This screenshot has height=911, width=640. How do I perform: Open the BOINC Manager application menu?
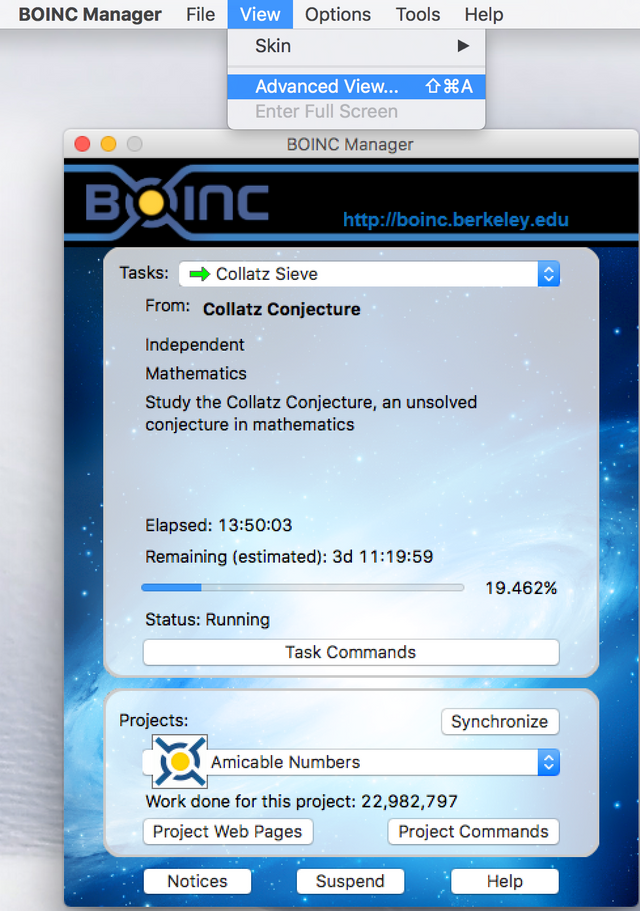(89, 14)
